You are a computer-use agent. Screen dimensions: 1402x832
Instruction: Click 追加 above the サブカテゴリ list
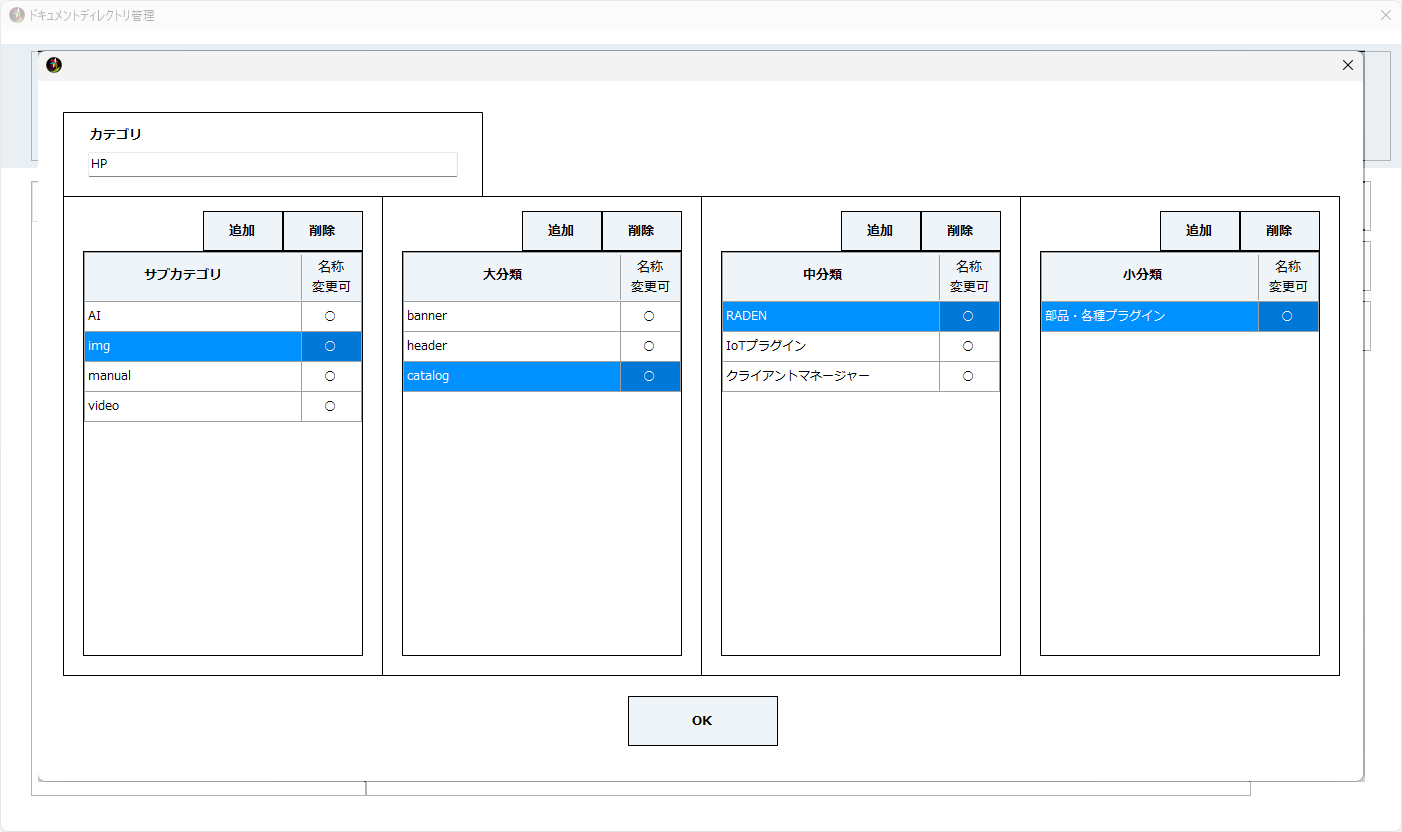(243, 231)
